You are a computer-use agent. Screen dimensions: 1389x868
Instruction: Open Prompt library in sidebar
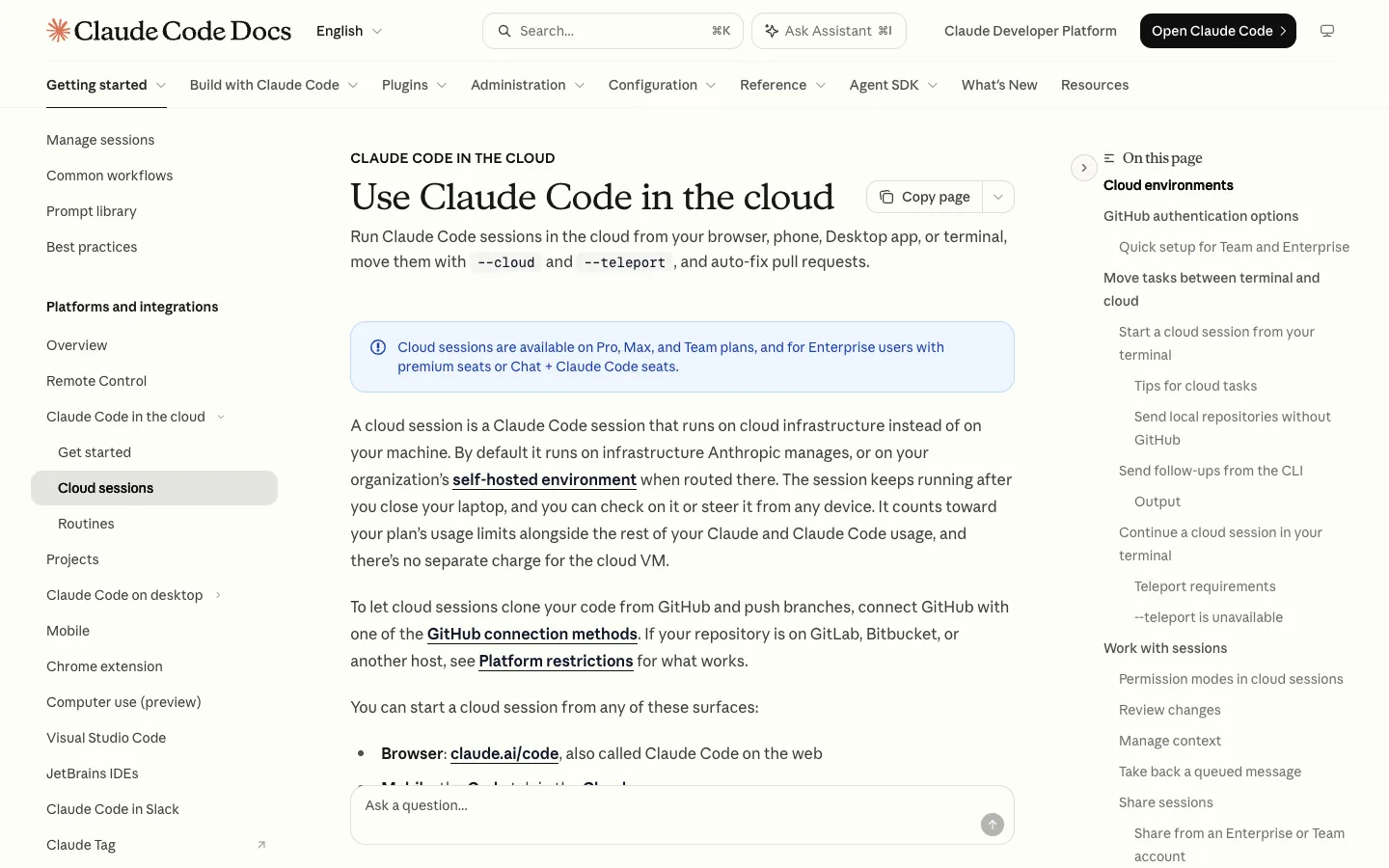(x=154, y=211)
